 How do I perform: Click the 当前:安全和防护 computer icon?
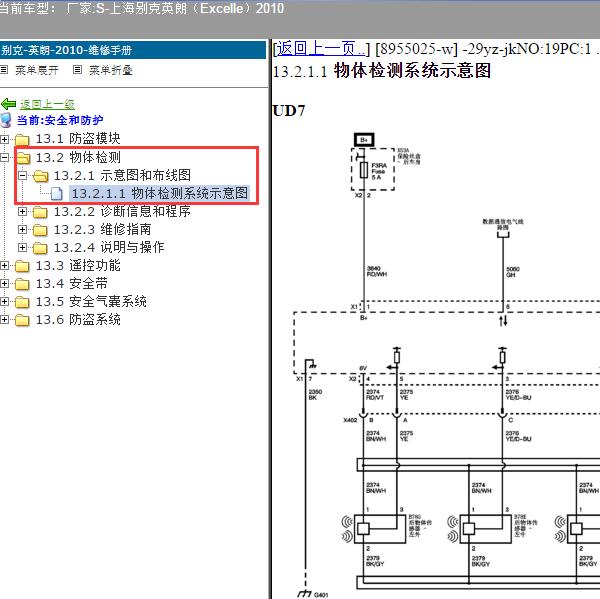pos(6,120)
